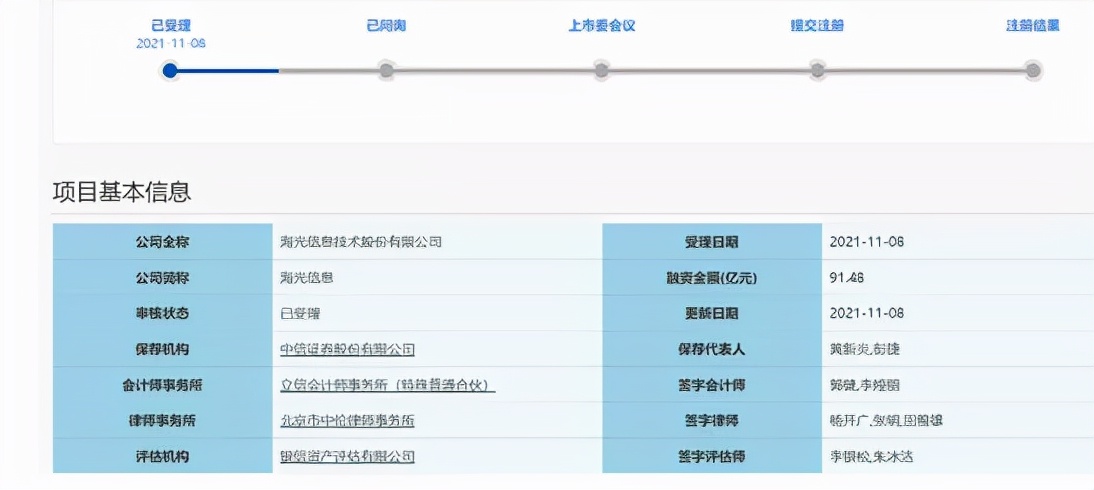Click the 受理日期 header cell
Screen dimensions: 1094x490
point(712,242)
